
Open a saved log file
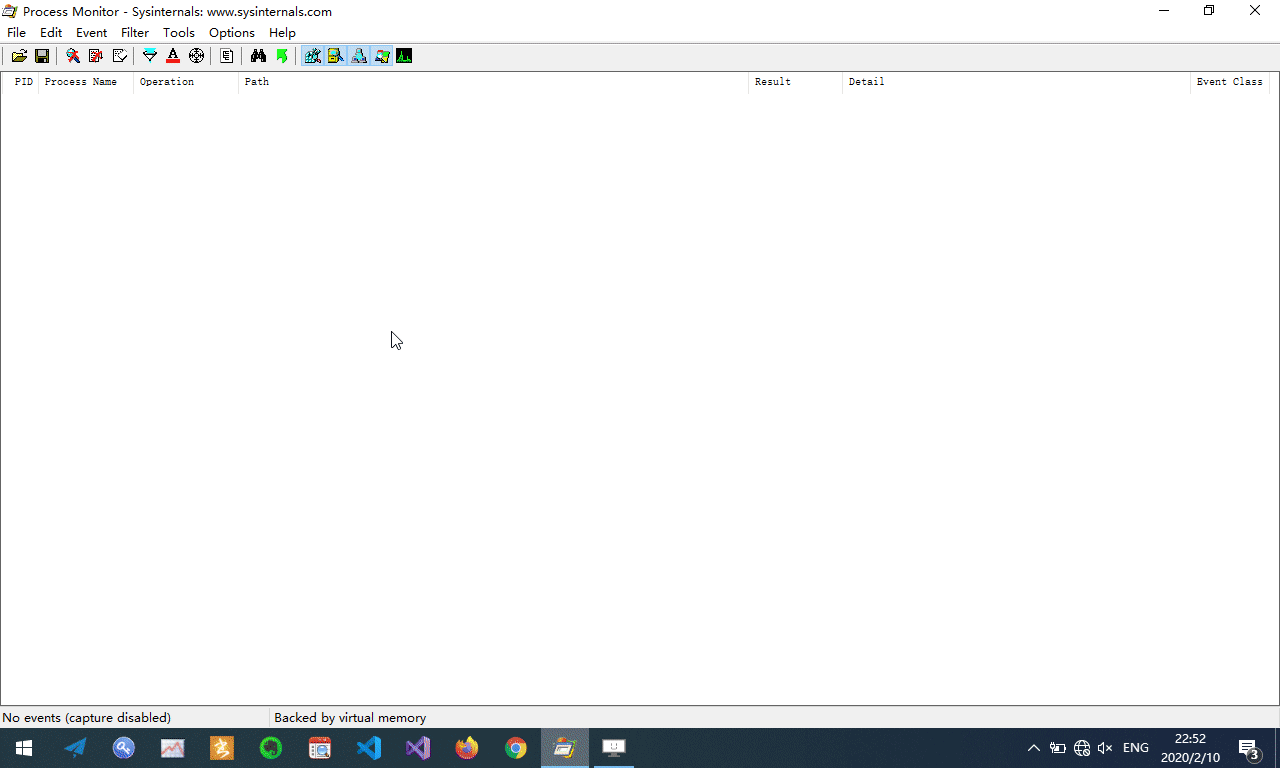click(20, 56)
